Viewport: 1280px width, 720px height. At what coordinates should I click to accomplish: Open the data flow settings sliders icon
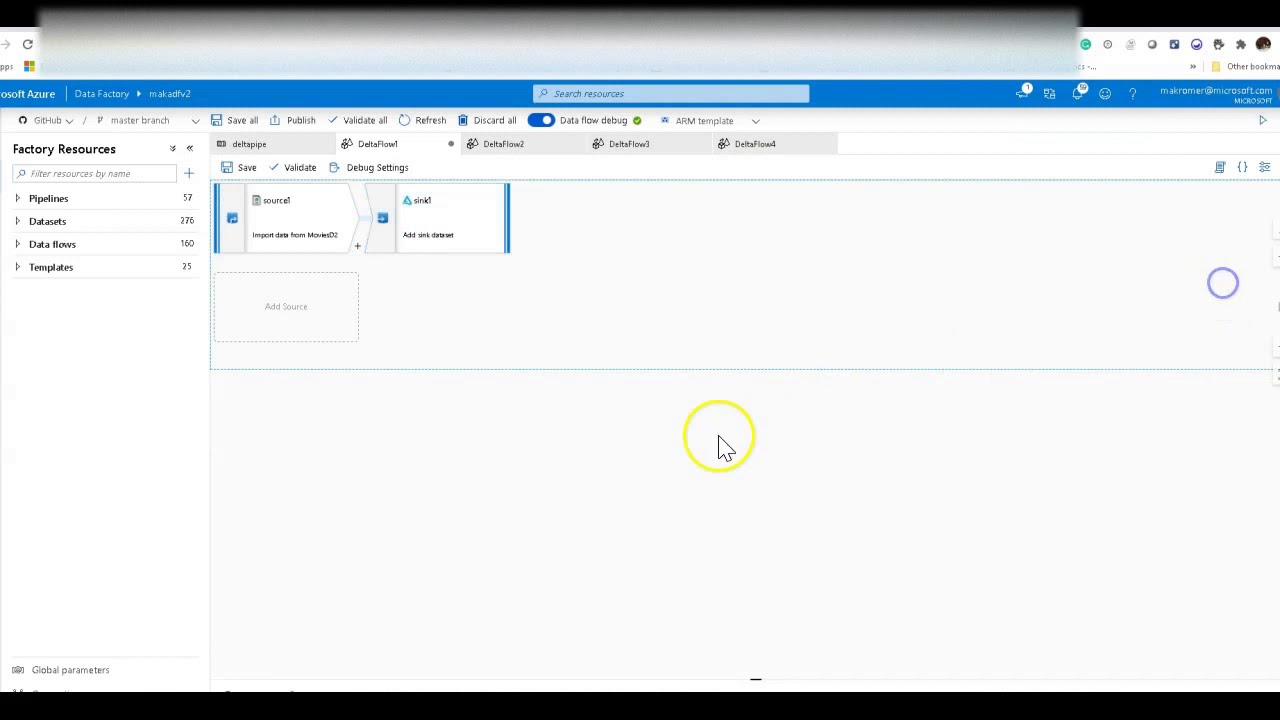pyautogui.click(x=1264, y=167)
